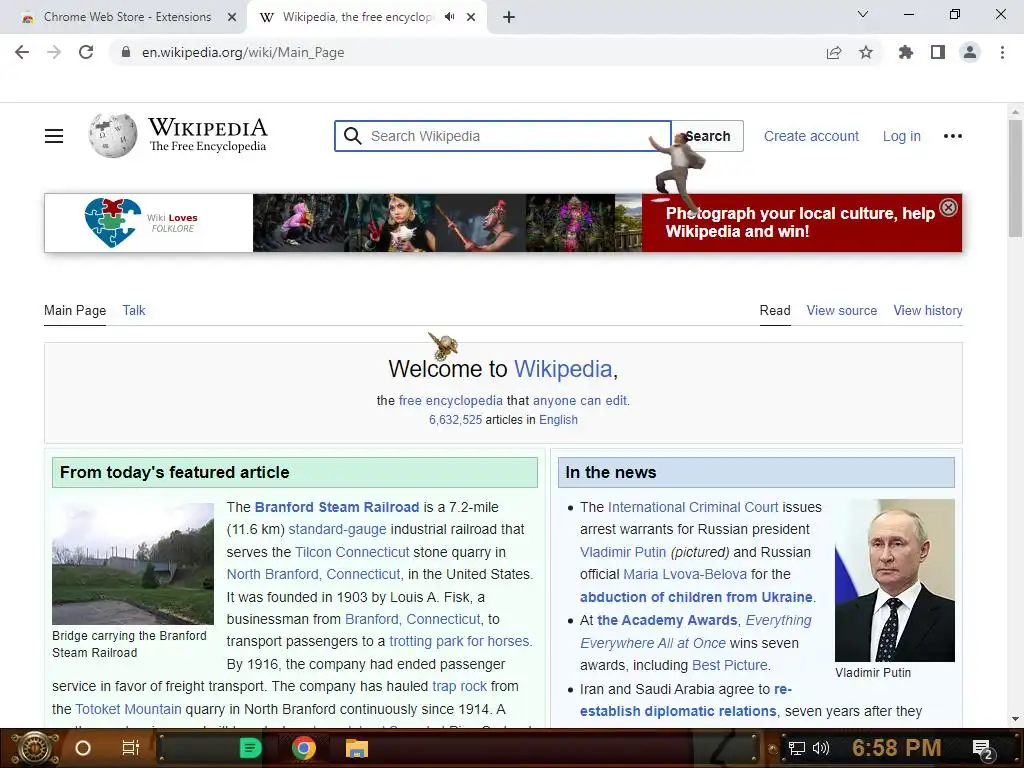Open the Create account link
Screen dimensions: 1024x768
tap(811, 136)
